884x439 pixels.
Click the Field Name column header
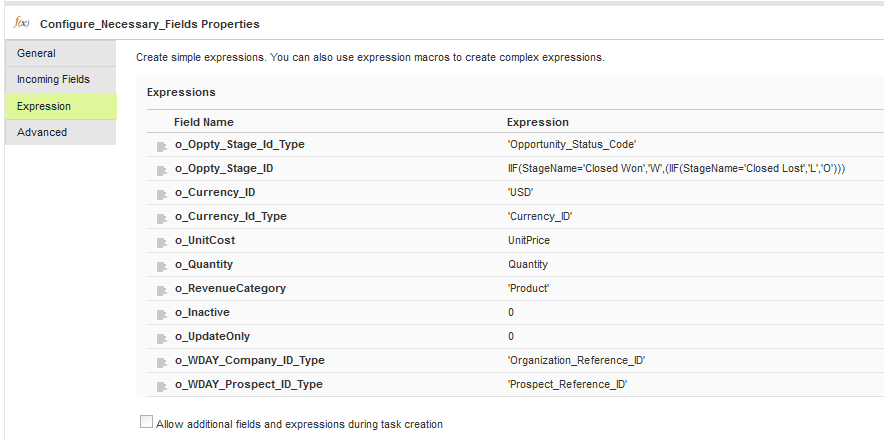204,122
